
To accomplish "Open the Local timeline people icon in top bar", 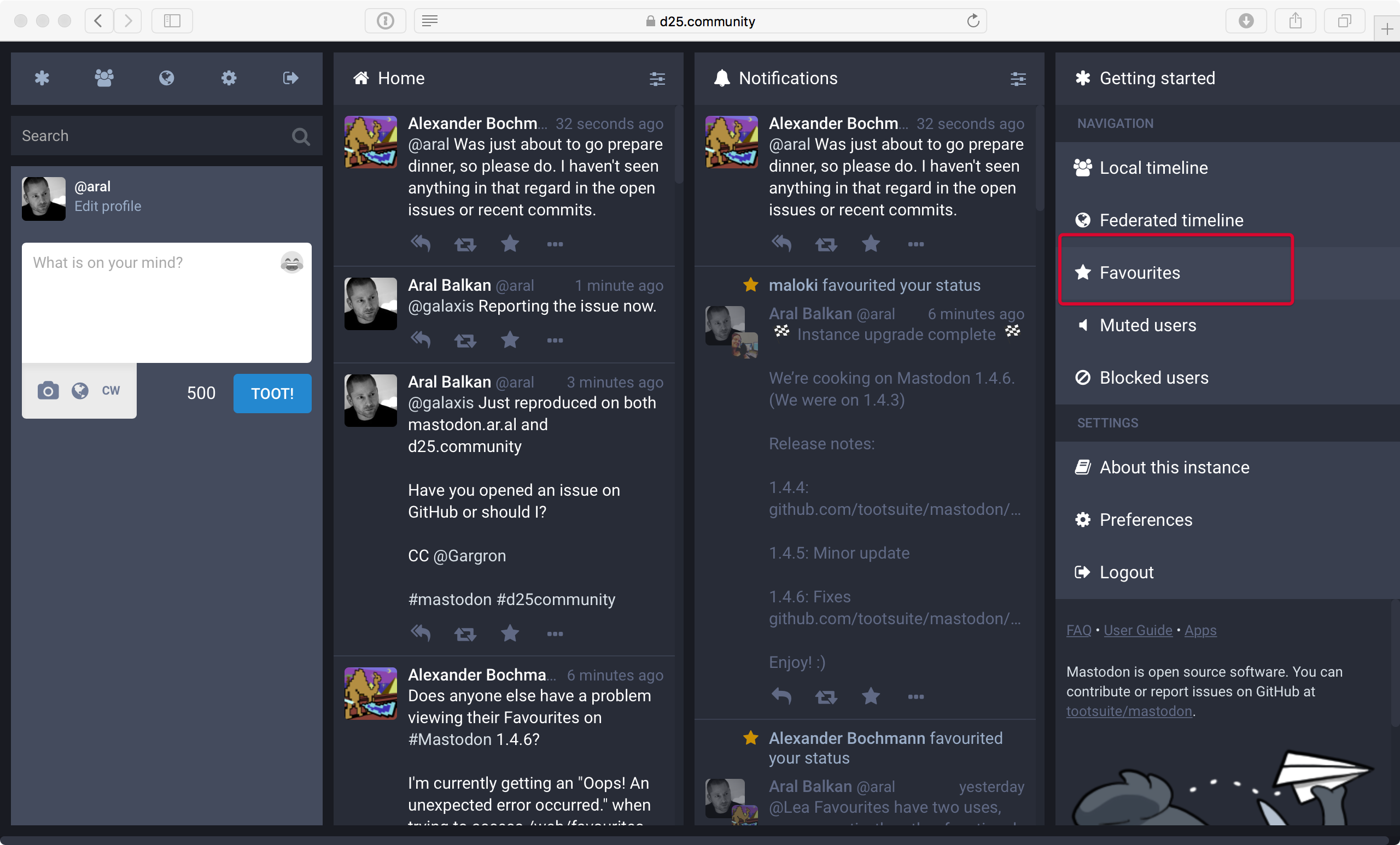I will click(x=104, y=78).
